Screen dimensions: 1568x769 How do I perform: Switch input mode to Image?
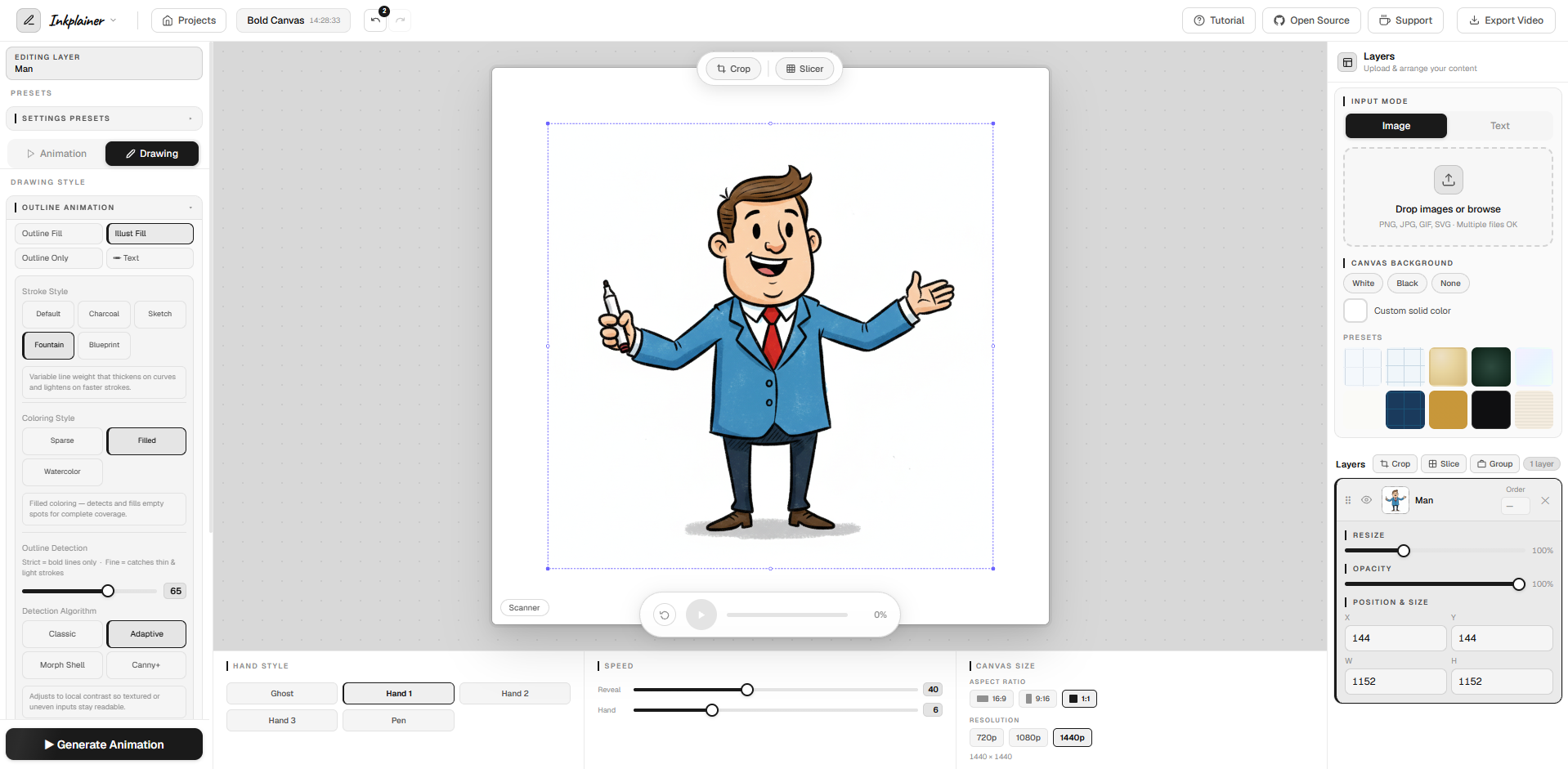click(x=1396, y=126)
